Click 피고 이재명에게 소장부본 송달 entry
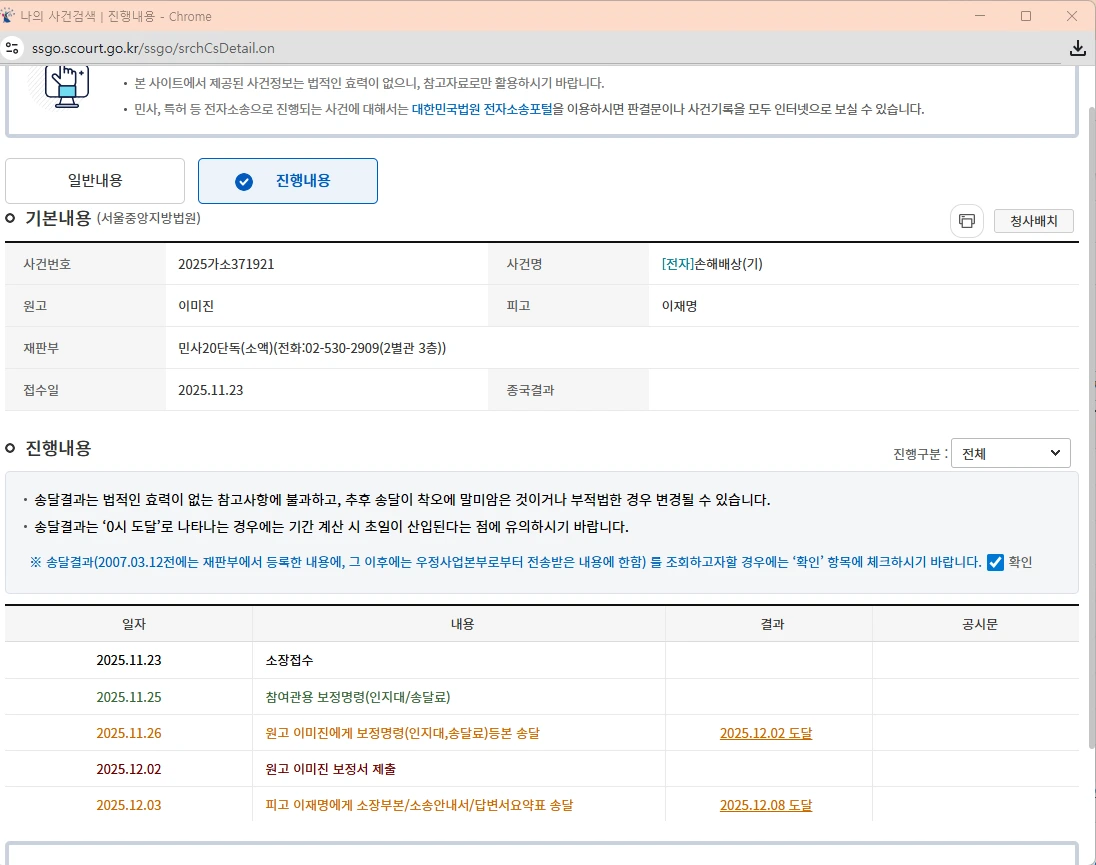Screen dimensions: 1096x865 [x=419, y=805]
